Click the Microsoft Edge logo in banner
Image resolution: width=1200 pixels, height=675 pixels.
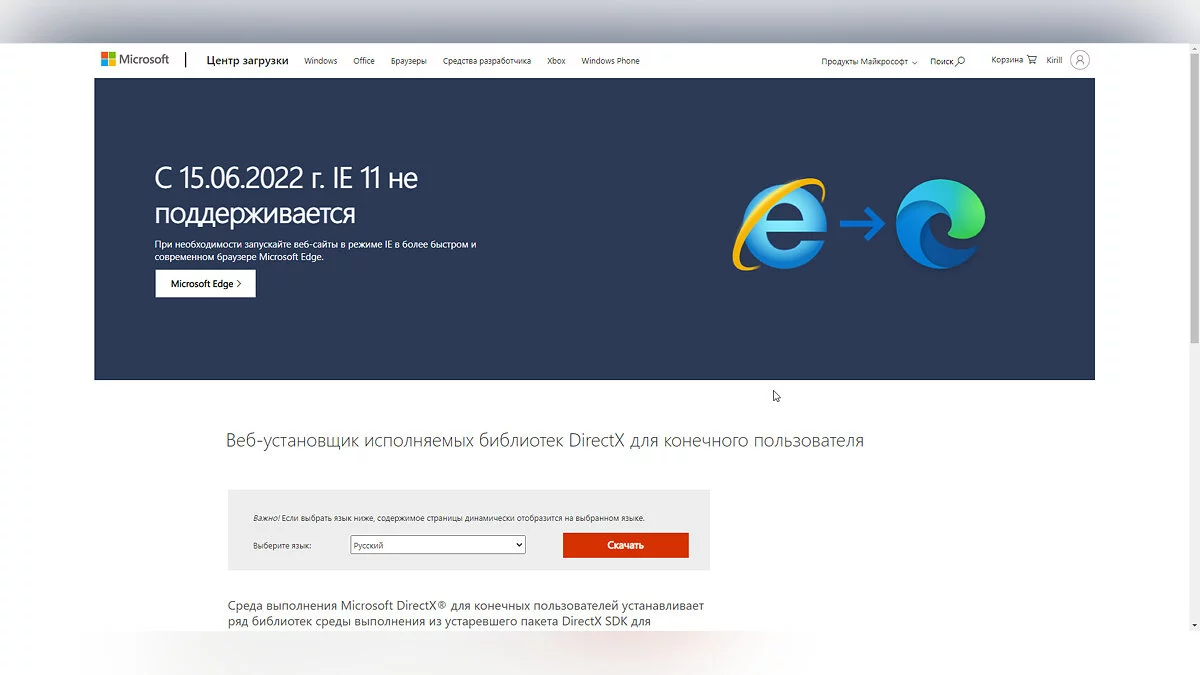940,224
